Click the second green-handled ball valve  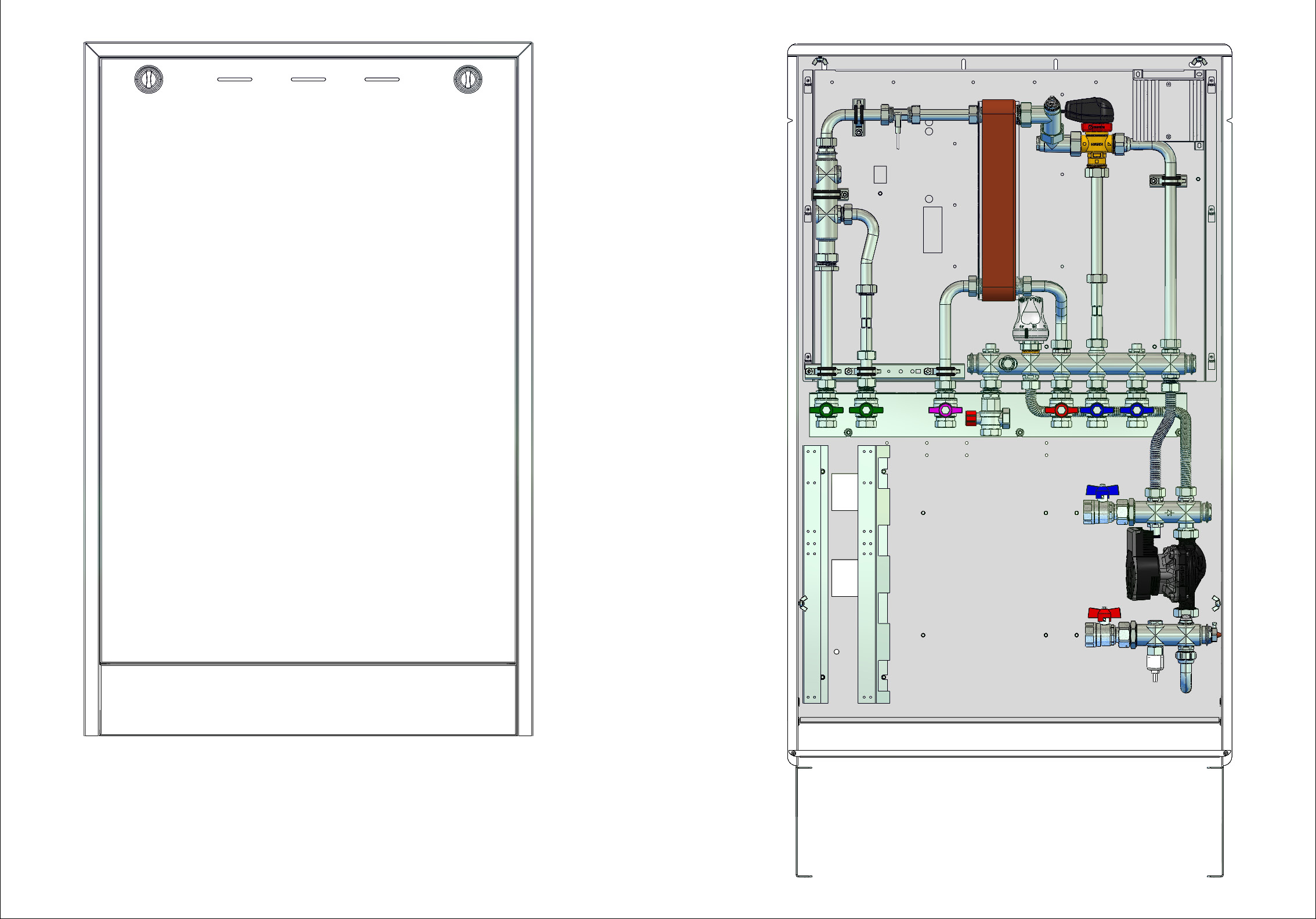coord(866,410)
